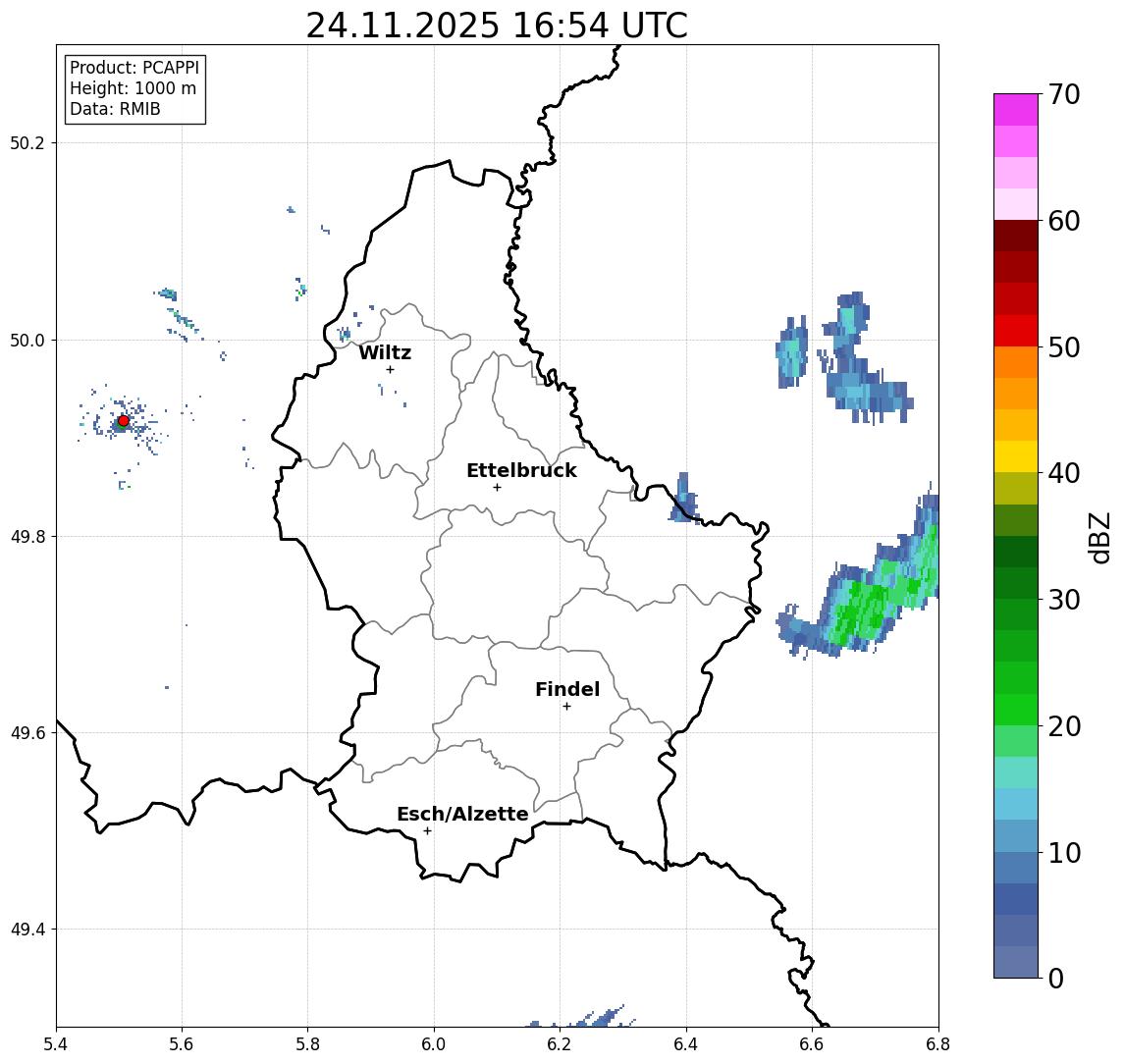Click the 49.4 latitude axis label
Image resolution: width=1124 pixels, height=1064 pixels.
[x=27, y=930]
